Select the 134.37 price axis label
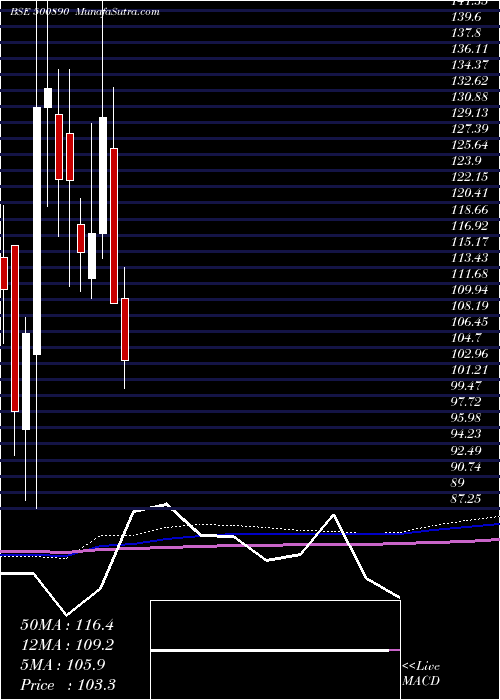The width and height of the screenshot is (500, 700). [x=469, y=65]
